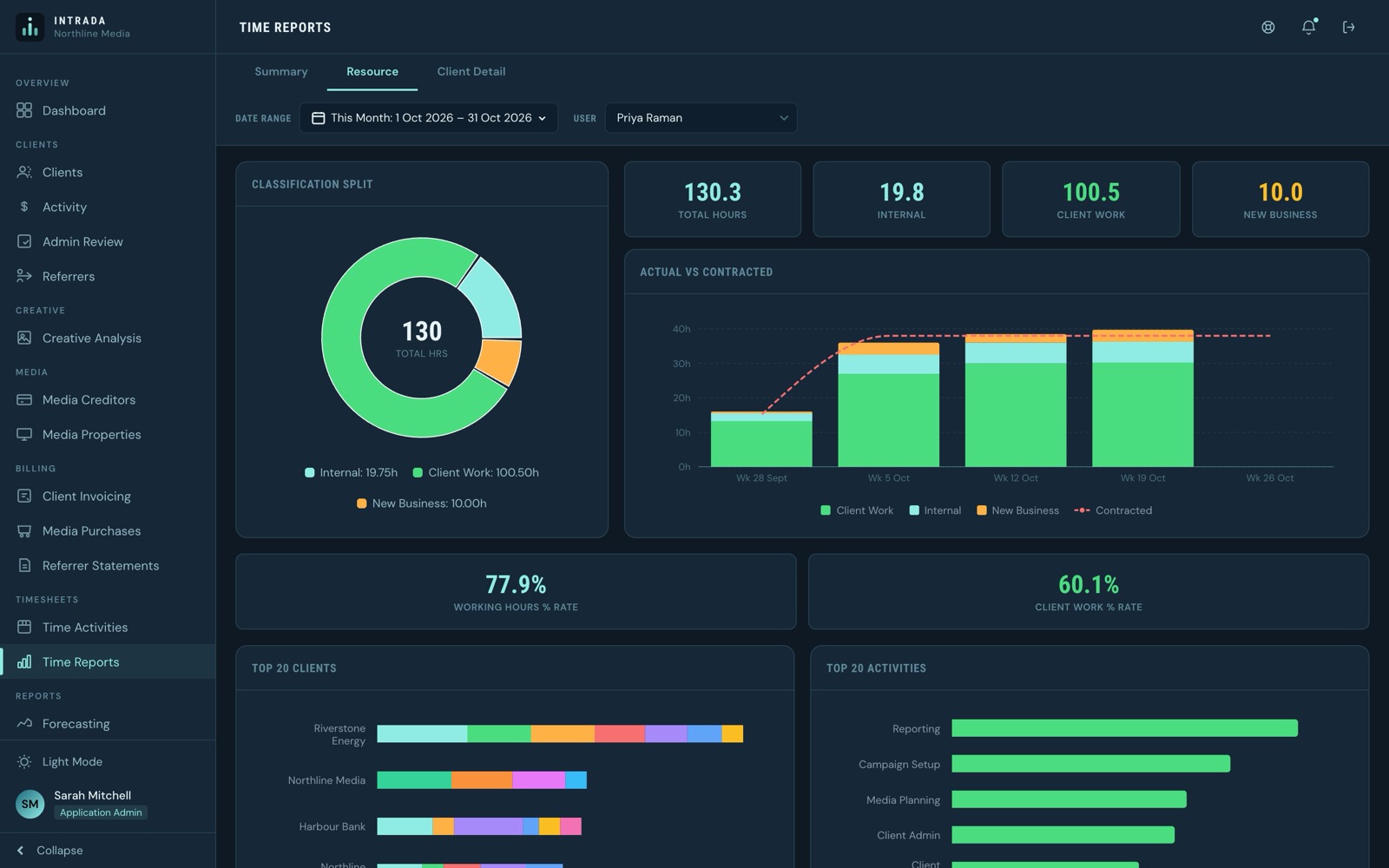Click the Wk 12 Oct bar
This screenshot has width=1389, height=868.
(1016, 401)
